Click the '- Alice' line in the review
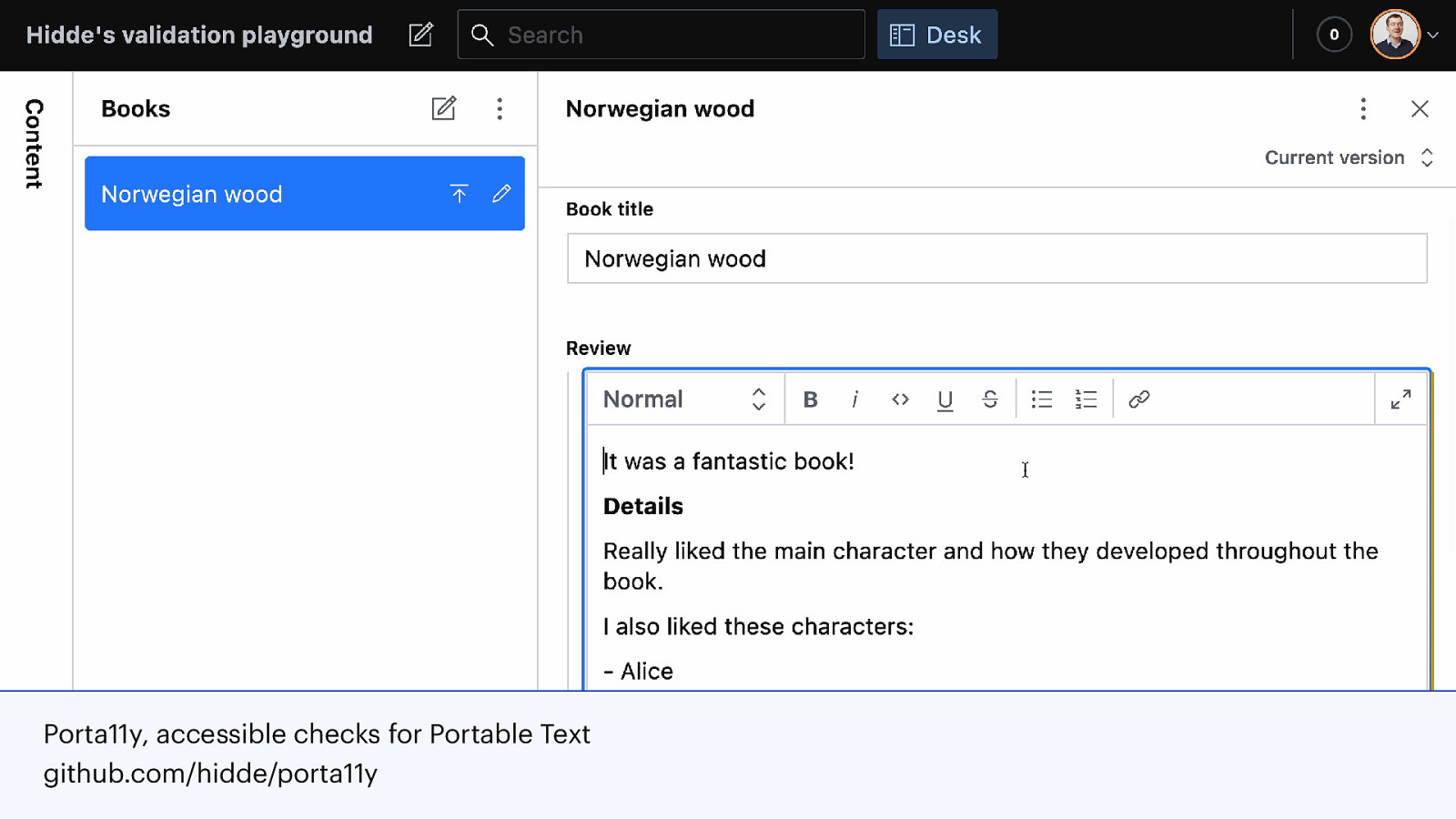The height and width of the screenshot is (819, 1456). pos(638,672)
